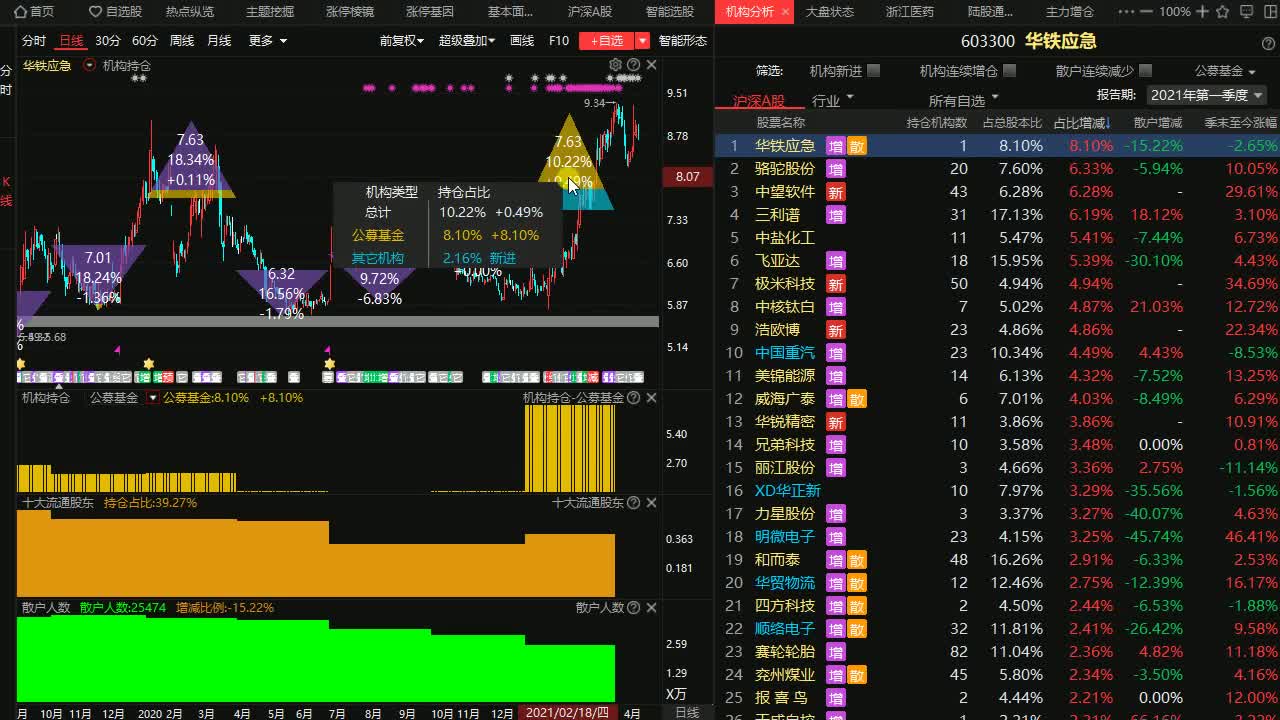The image size is (1280, 720).
Task: Close the 机构分析 tab with its X
Action: pos(785,12)
